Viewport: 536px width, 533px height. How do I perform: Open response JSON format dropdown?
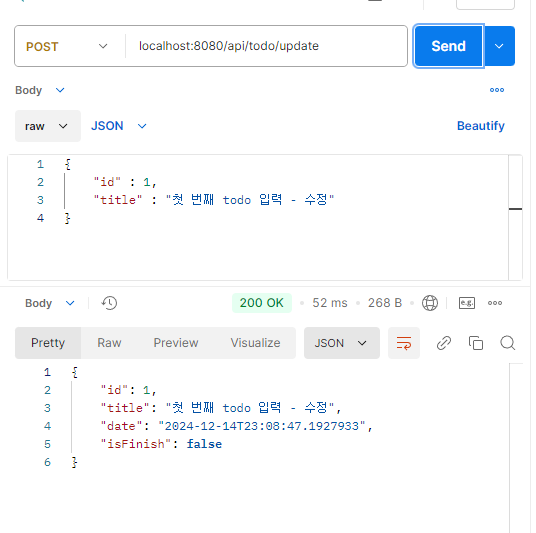(x=342, y=343)
